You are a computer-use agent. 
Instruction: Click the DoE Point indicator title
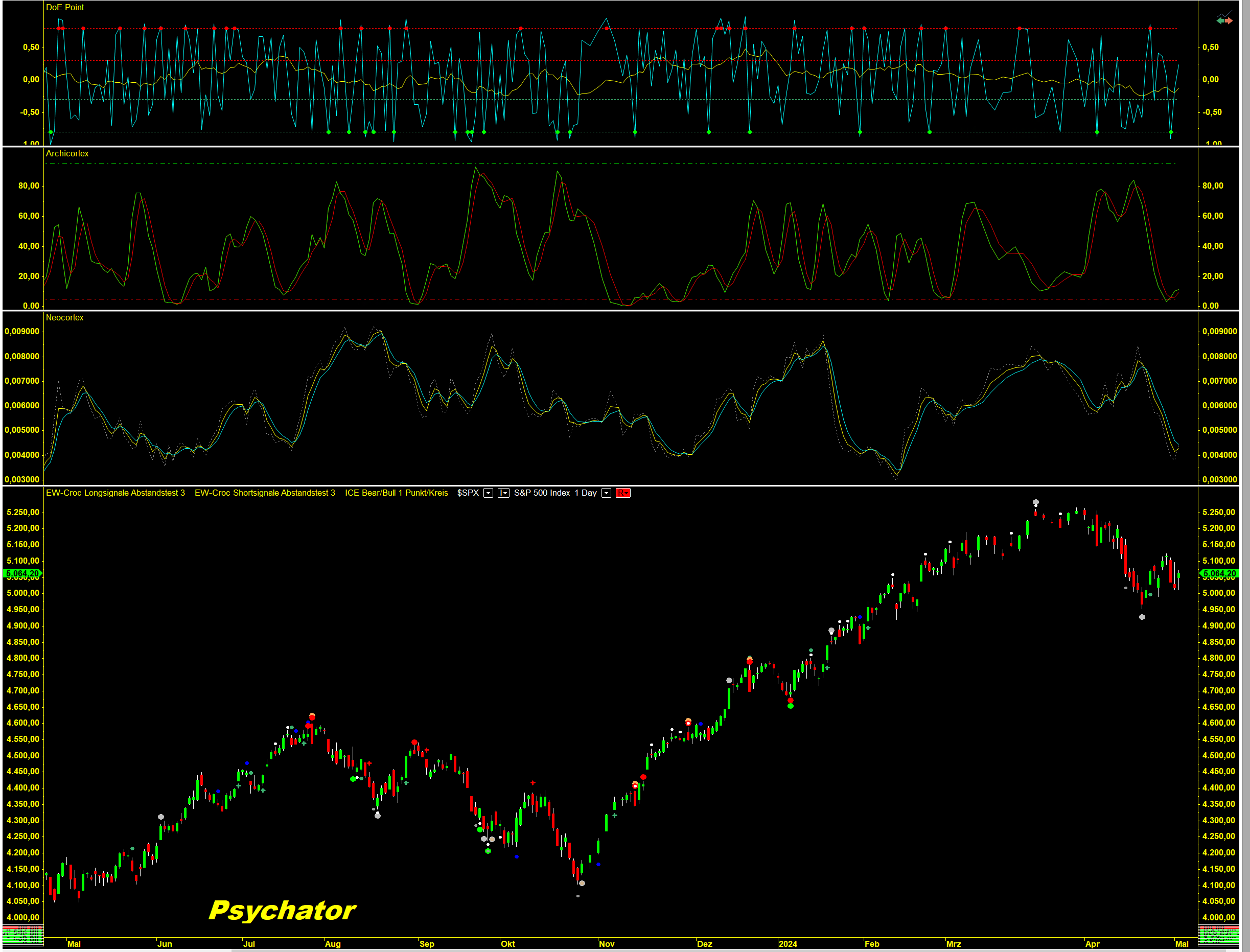click(64, 7)
